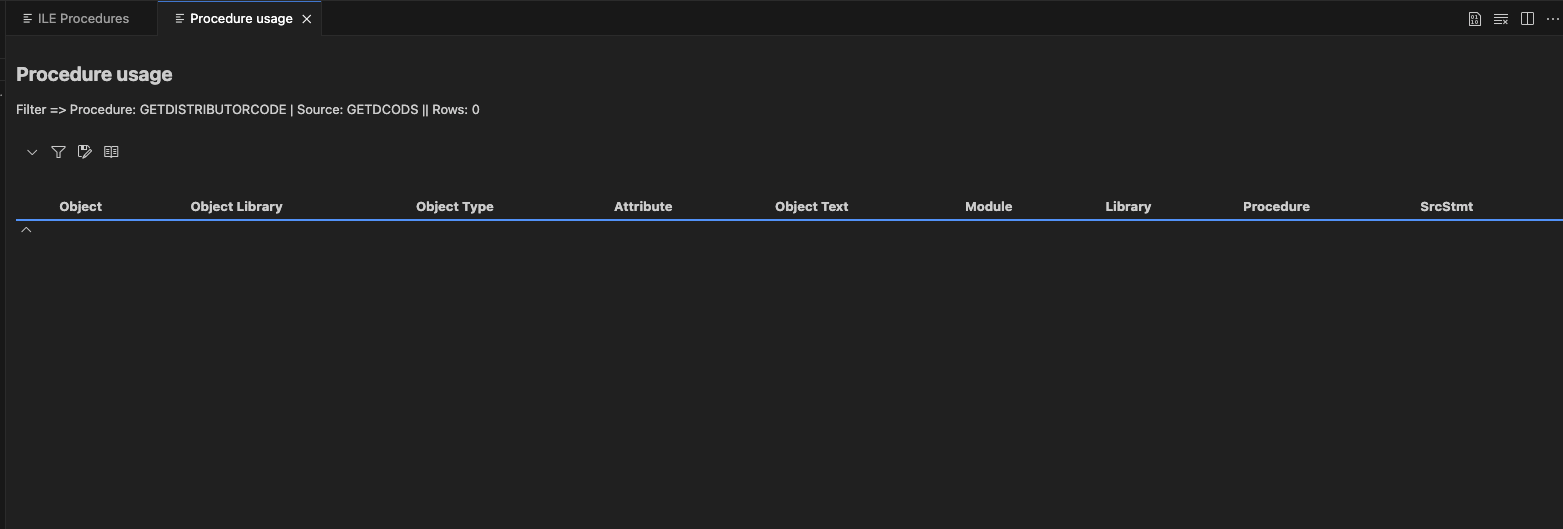
Task: Select the Procedure usage tab
Action: point(240,19)
